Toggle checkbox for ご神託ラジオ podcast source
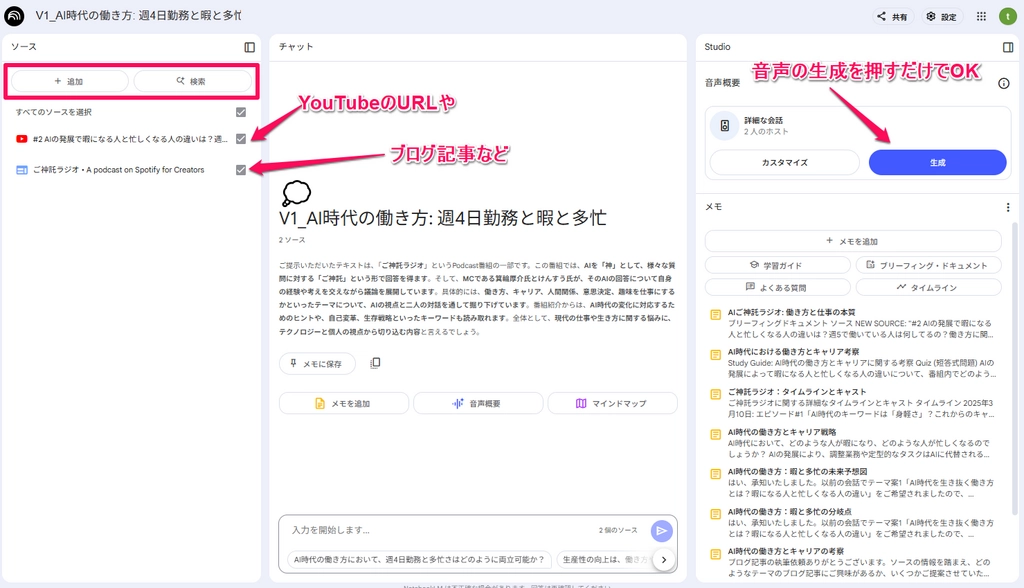This screenshot has height=588, width=1024. click(x=241, y=170)
